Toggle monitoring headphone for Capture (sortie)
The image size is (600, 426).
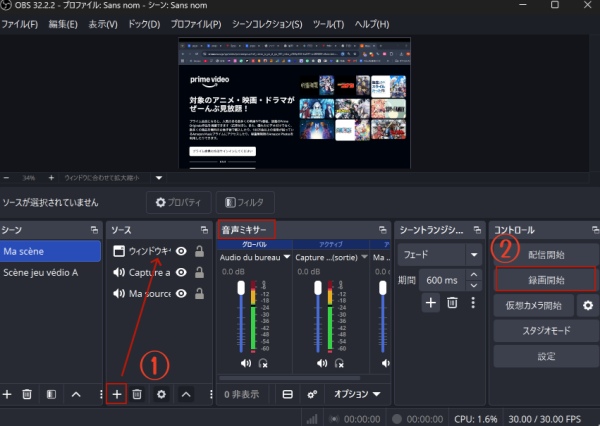(x=339, y=363)
